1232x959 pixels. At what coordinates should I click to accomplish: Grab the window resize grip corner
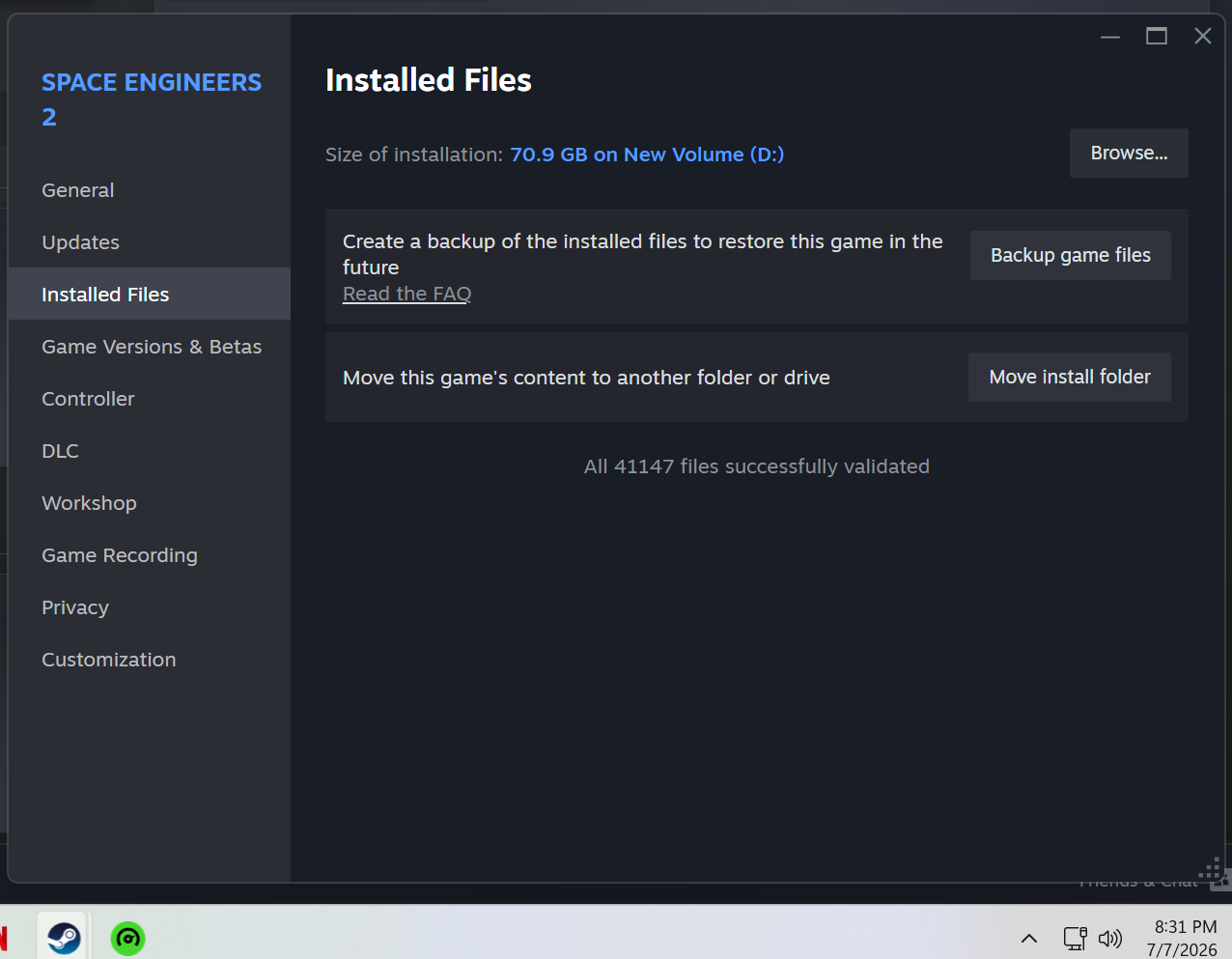pyautogui.click(x=1212, y=869)
